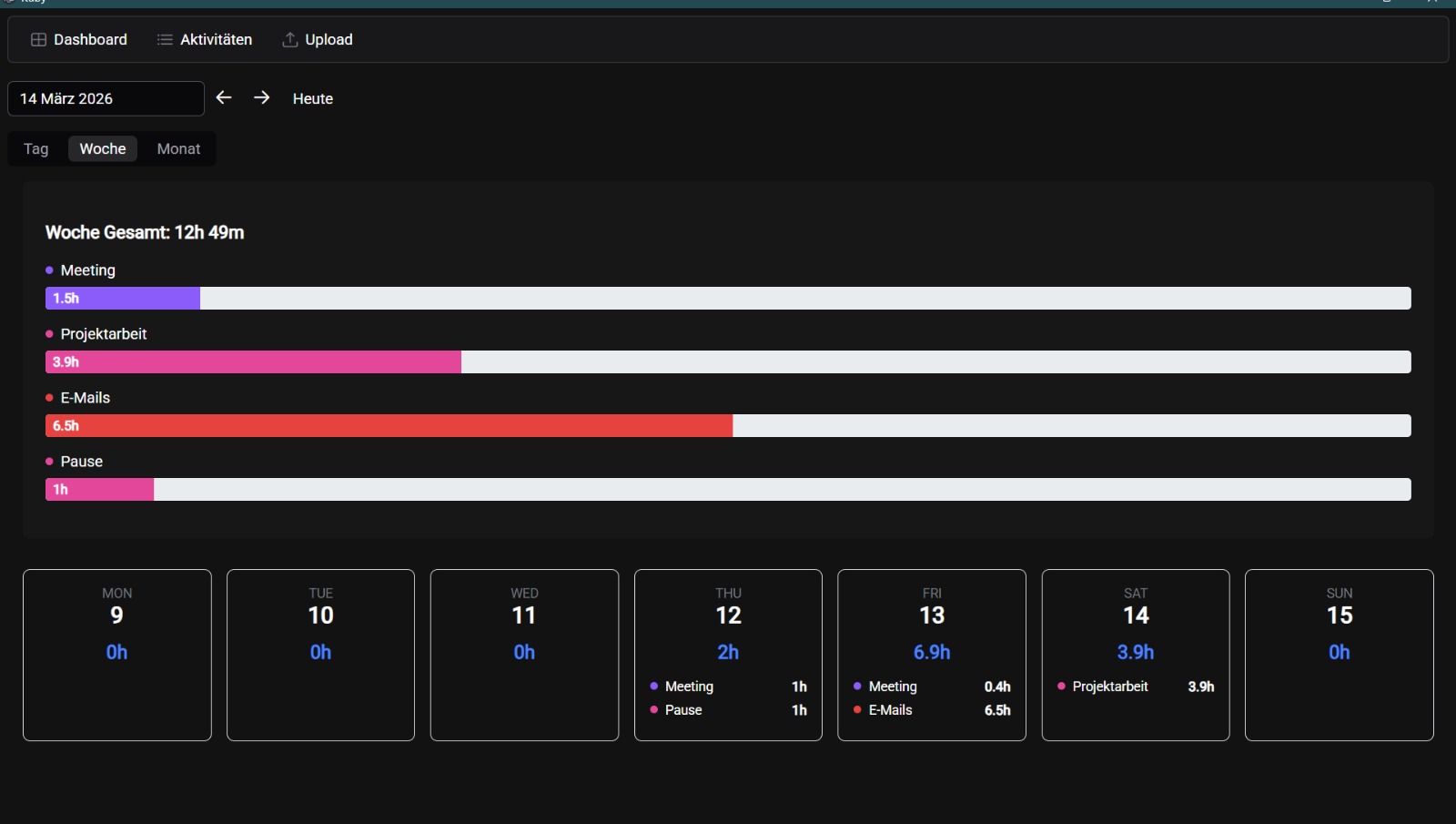Click the pink Projektarbeit category dot
The width and height of the screenshot is (1456, 824).
pyautogui.click(x=49, y=333)
